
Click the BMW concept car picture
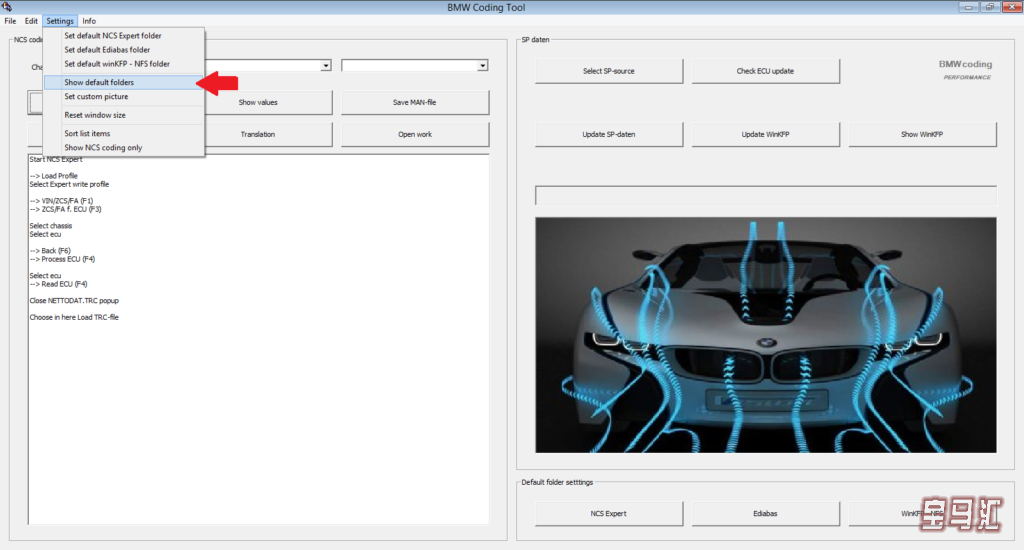click(765, 335)
